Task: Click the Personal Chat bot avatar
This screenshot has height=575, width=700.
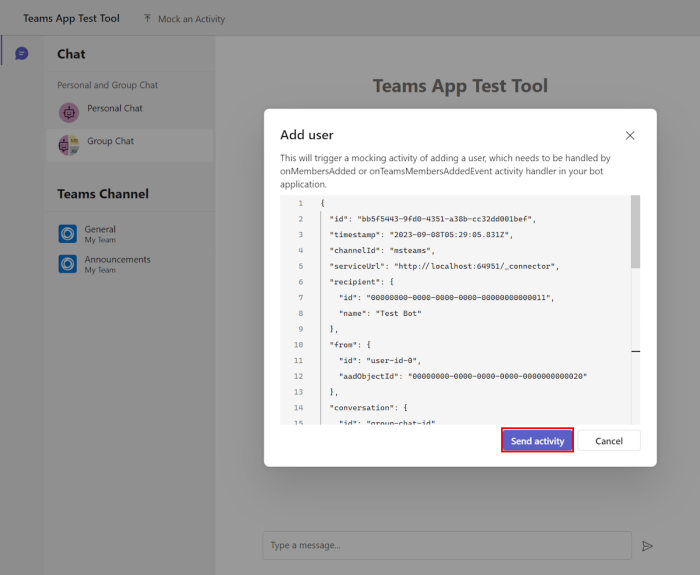Action: pyautogui.click(x=69, y=112)
